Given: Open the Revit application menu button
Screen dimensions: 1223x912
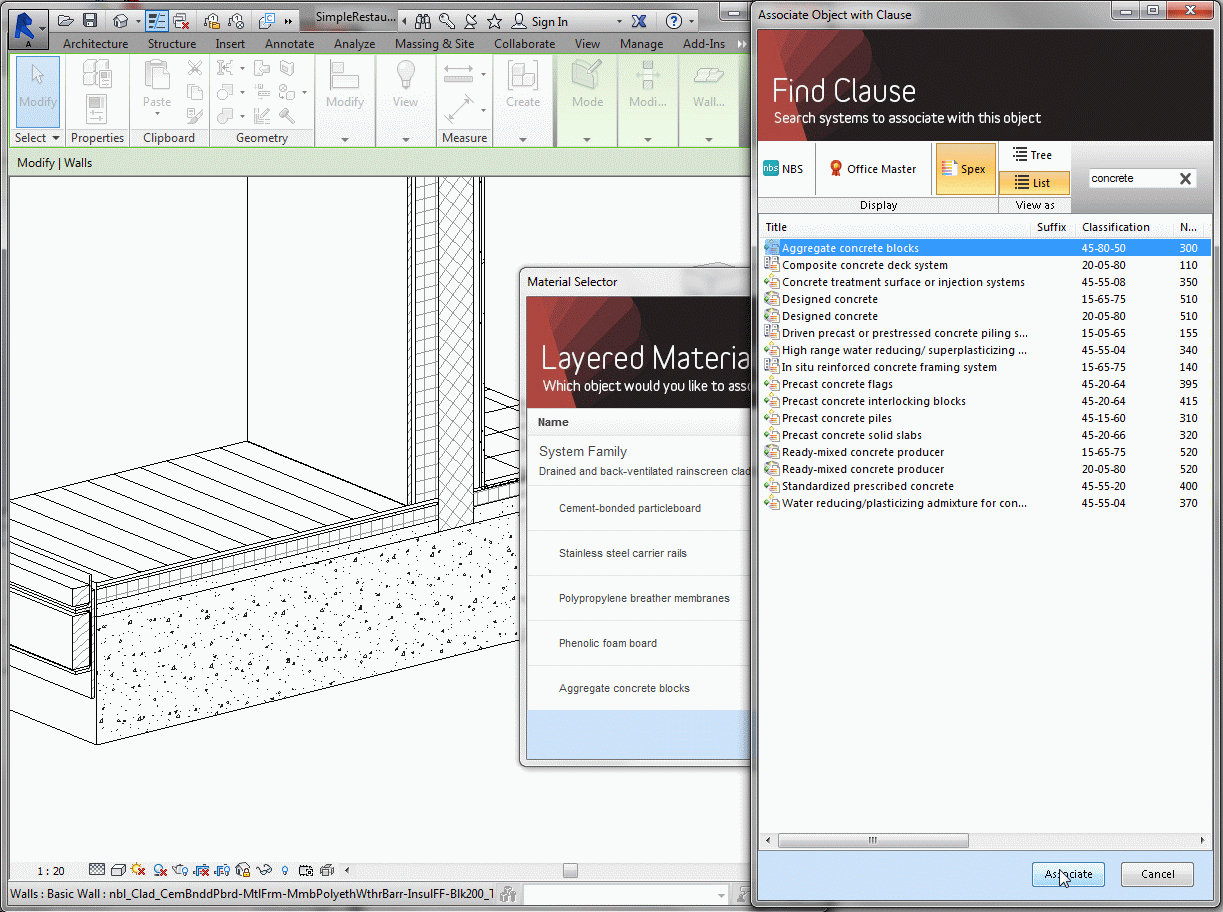Looking at the screenshot, I should (27, 27).
